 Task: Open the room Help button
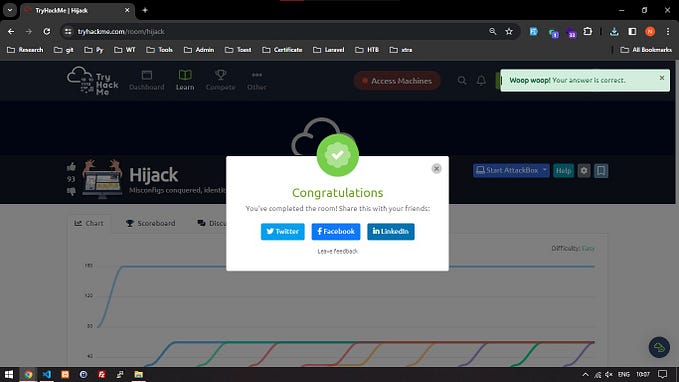coord(563,171)
